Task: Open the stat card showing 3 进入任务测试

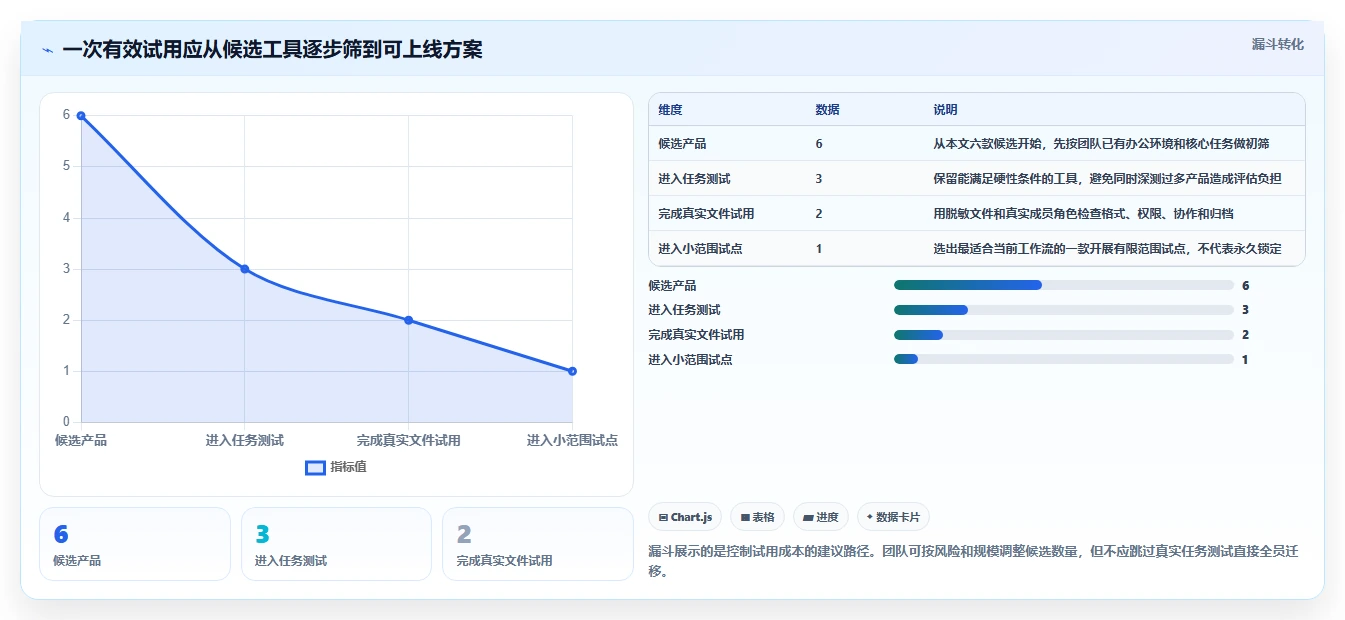Action: (x=336, y=544)
